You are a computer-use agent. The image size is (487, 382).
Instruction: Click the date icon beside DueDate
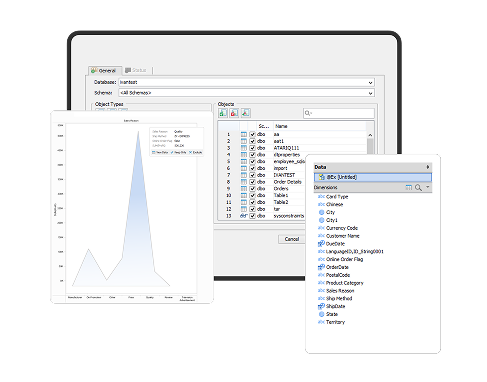321,244
